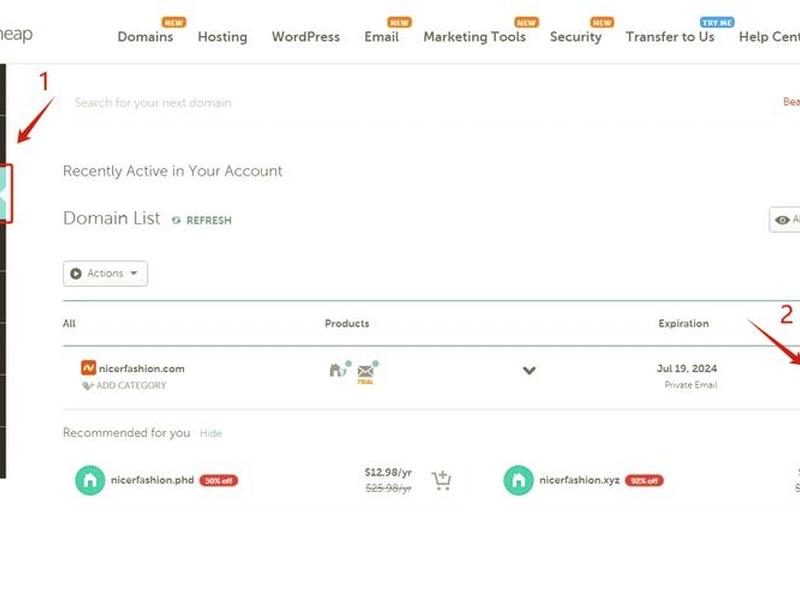Click the house icon for nicerfashion.phd
This screenshot has width=800, height=600.
click(x=90, y=480)
